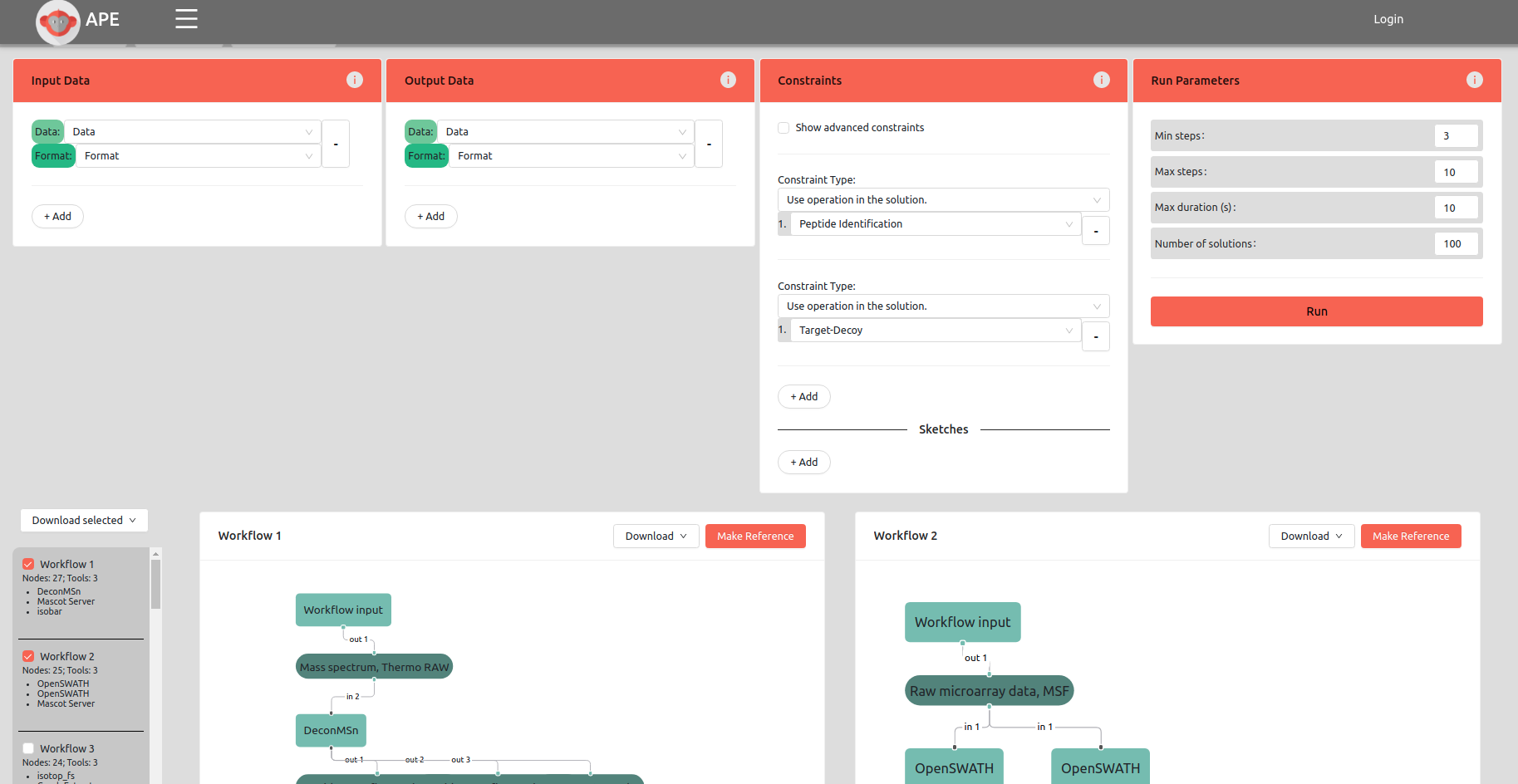The height and width of the screenshot is (784, 1518).
Task: Open the Output Data info icon
Action: [x=728, y=80]
